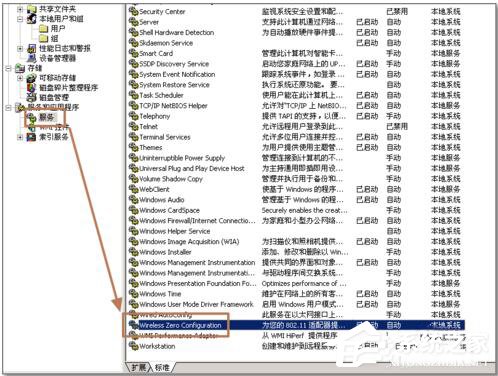Expand the 索引服务 tree node

pos(20,137)
